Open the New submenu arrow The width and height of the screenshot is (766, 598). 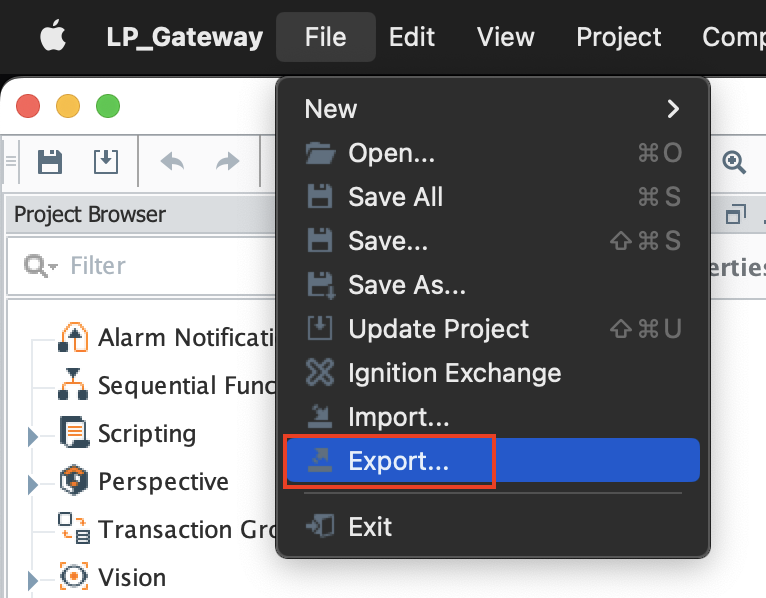tap(673, 108)
